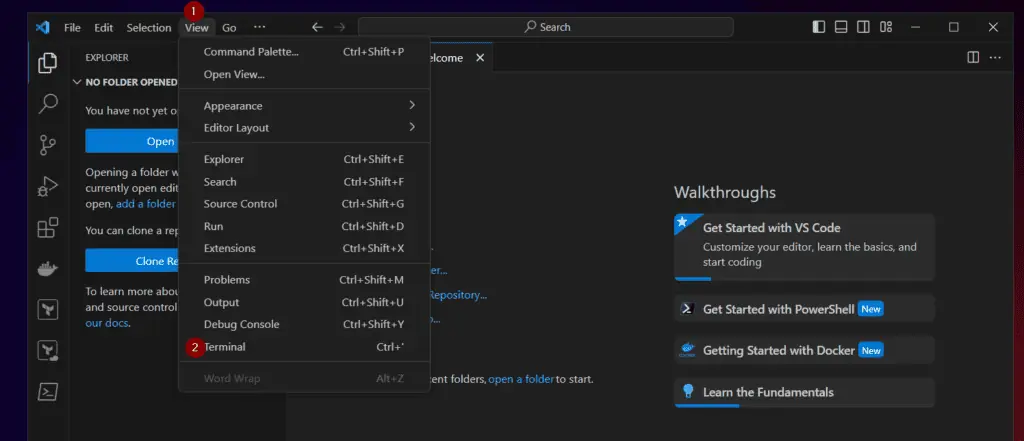Go forward with the right arrow
The image size is (1024, 441).
pyautogui.click(x=340, y=27)
